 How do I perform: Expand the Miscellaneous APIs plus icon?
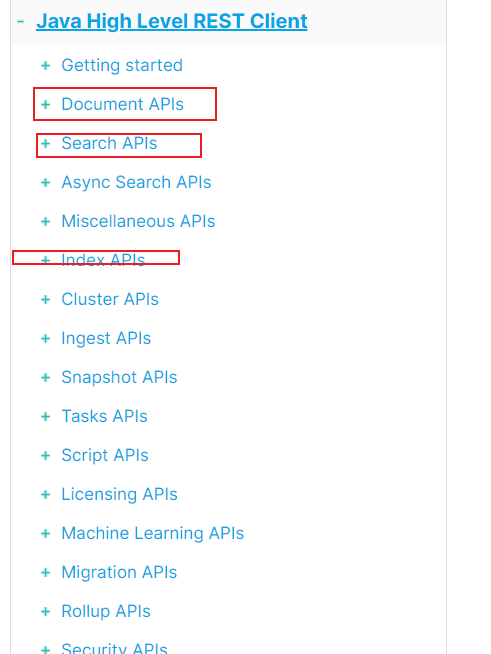[x=45, y=221]
